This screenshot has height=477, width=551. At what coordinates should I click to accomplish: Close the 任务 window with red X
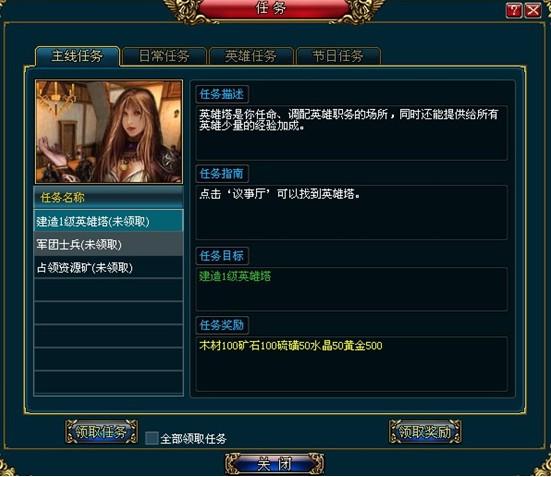[533, 11]
